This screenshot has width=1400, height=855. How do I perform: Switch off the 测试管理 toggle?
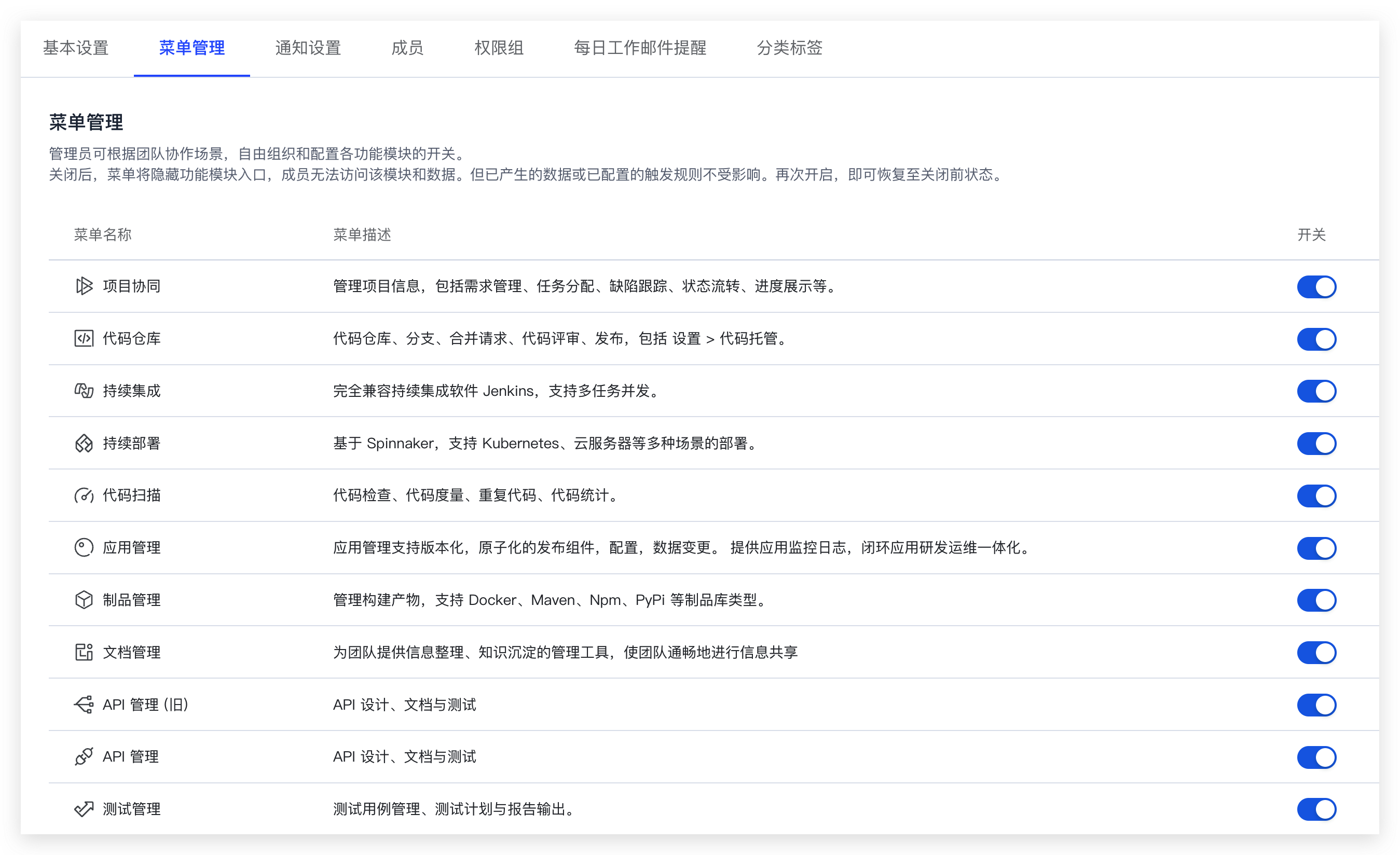pos(1316,809)
